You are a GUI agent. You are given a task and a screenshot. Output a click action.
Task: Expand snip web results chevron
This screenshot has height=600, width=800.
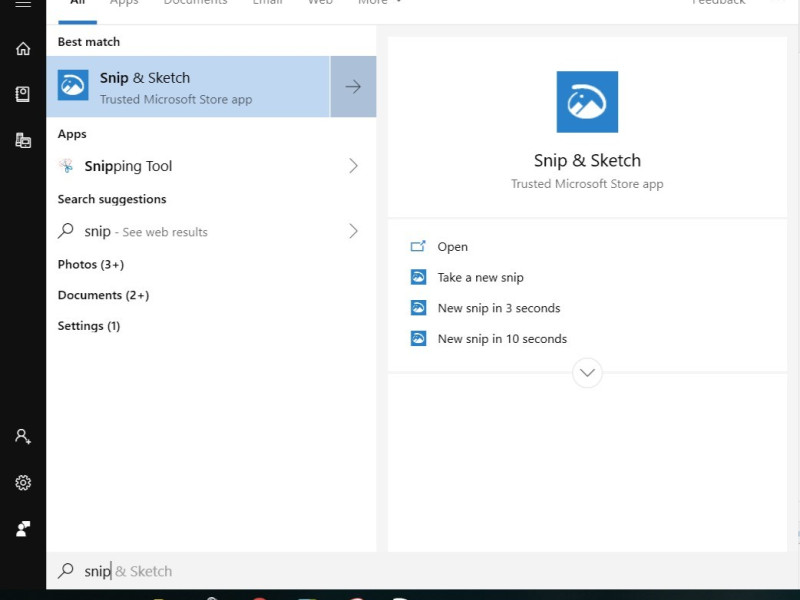coord(353,231)
